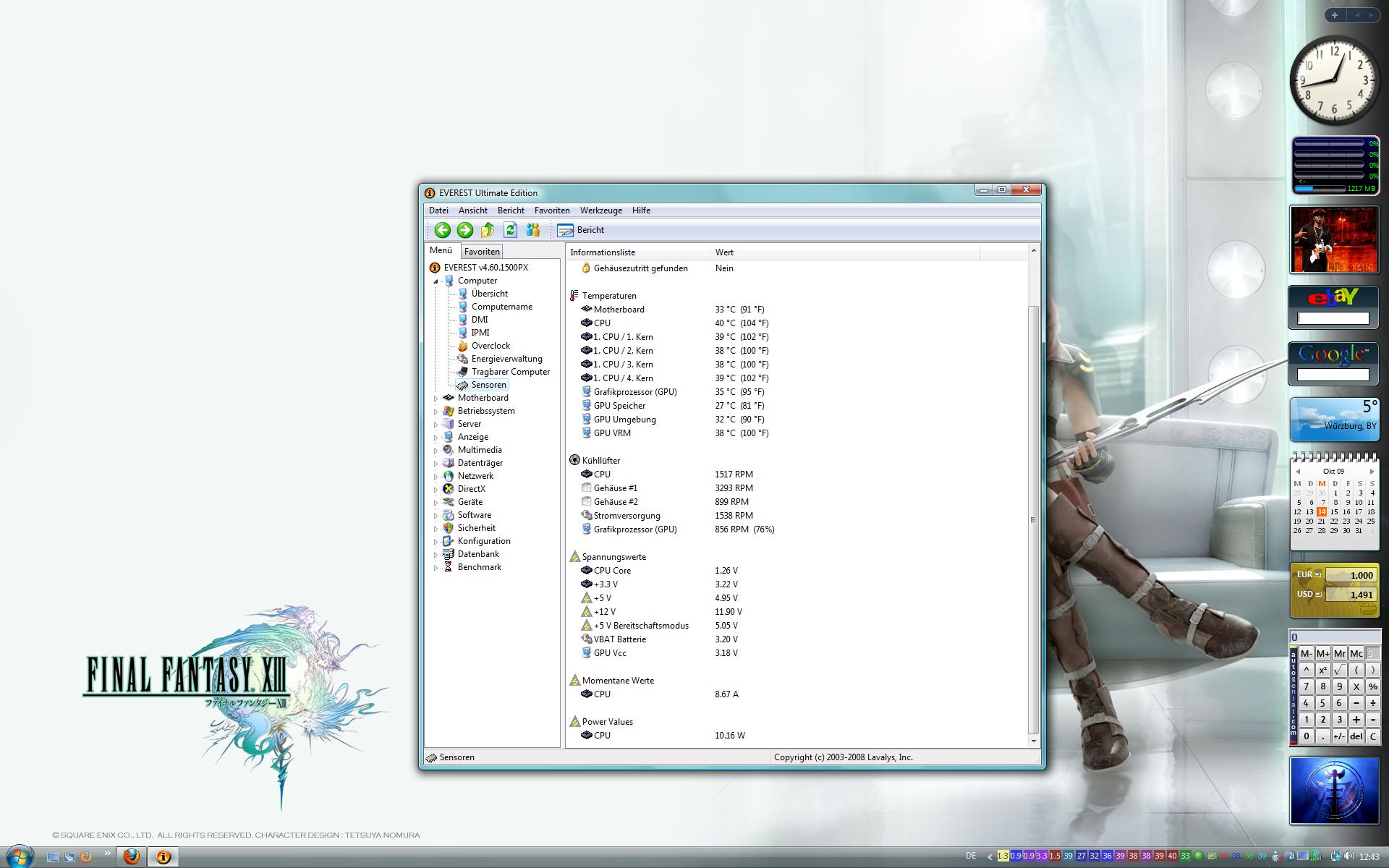Switch to the Favoriten tab
Screen dimensions: 1389x868
click(482, 252)
